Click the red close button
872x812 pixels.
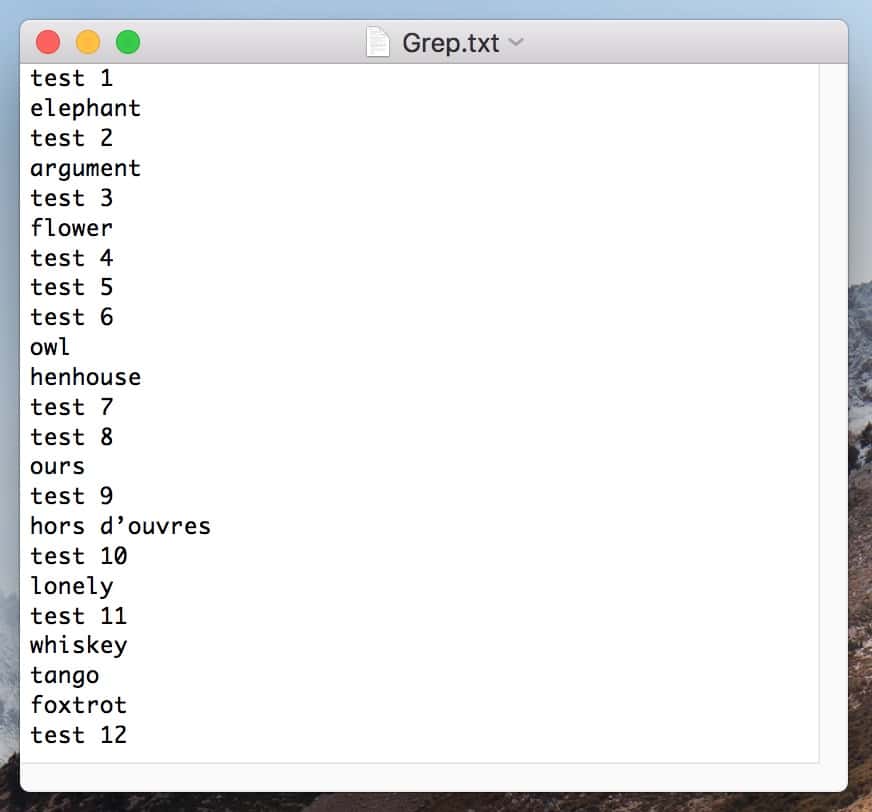(x=48, y=42)
